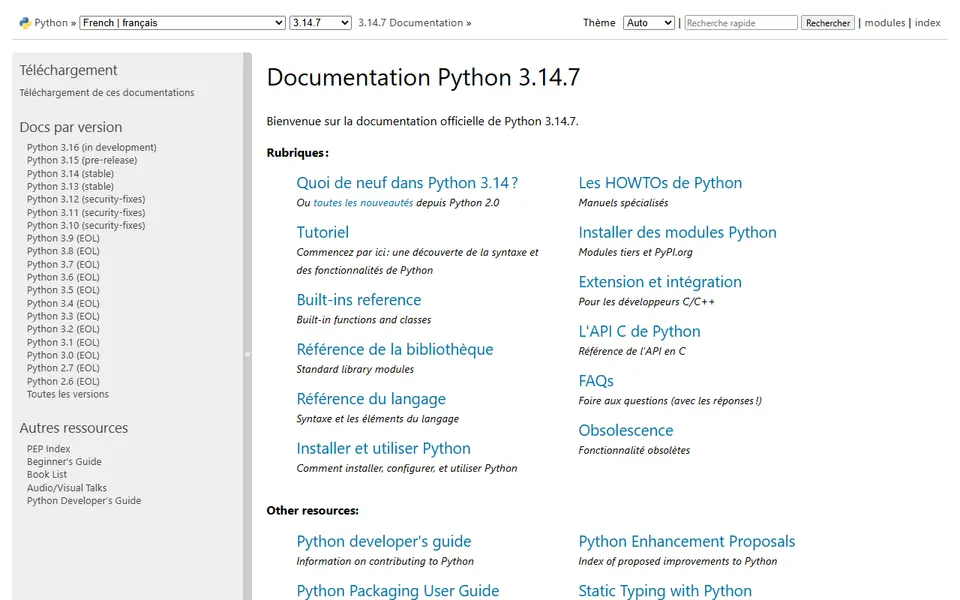Open Toutes les versions link
The image size is (960, 600).
68,395
